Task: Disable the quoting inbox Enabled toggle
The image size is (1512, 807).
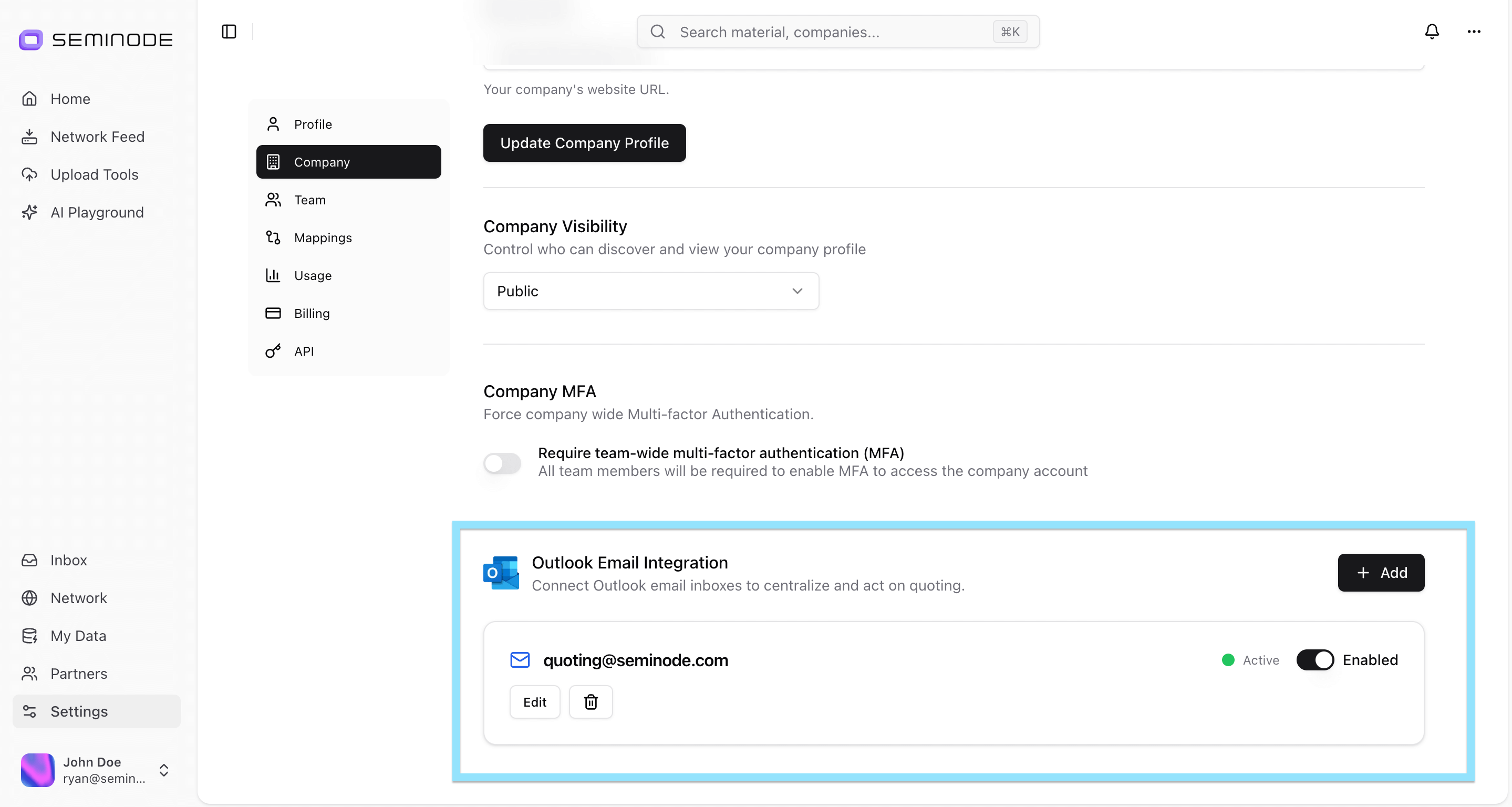Action: click(1315, 660)
